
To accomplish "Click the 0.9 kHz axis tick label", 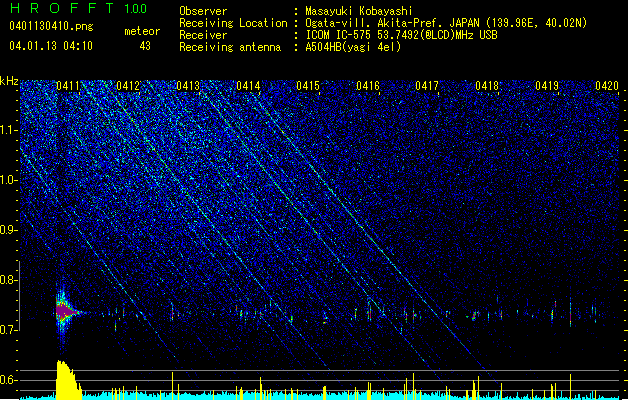I will [9, 230].
